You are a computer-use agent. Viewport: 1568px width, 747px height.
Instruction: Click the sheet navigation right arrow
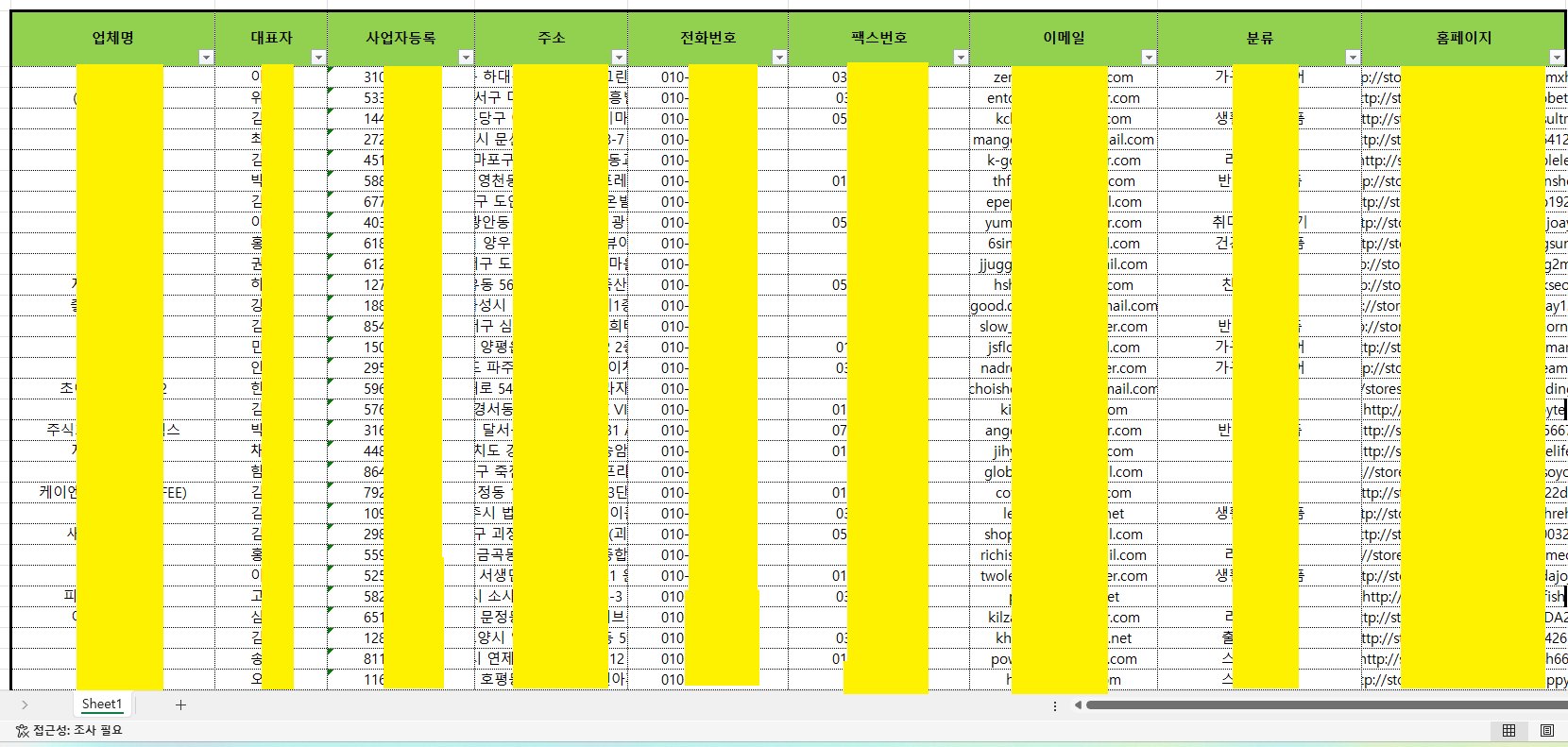tap(25, 705)
